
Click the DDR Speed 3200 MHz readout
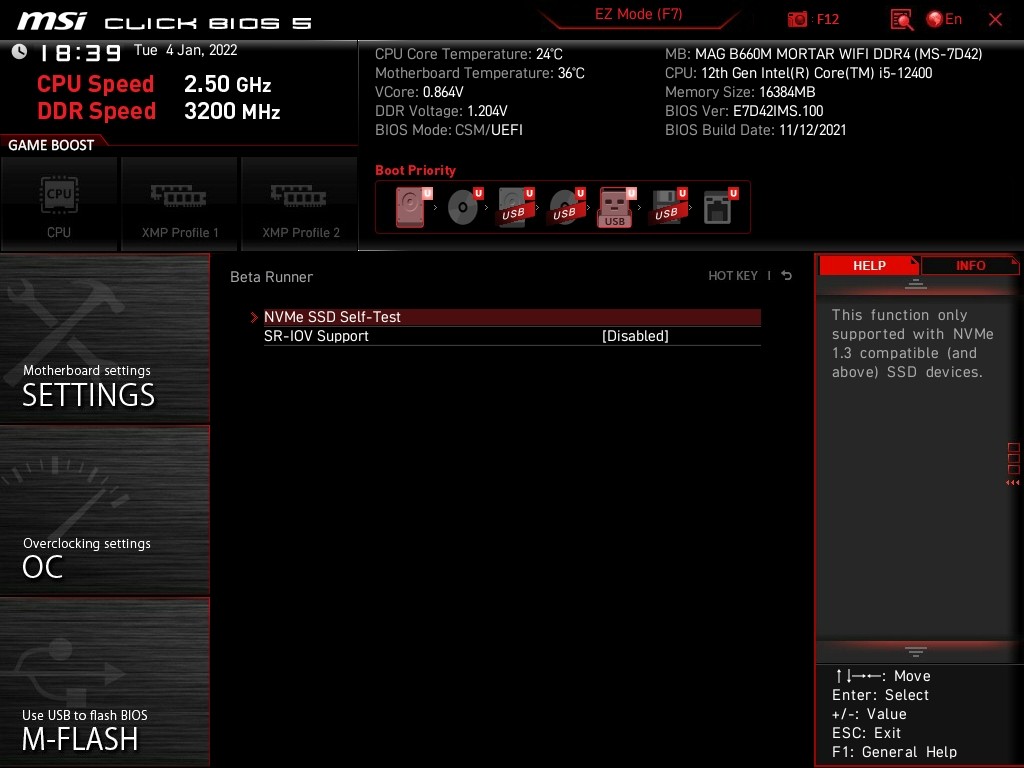[159, 111]
